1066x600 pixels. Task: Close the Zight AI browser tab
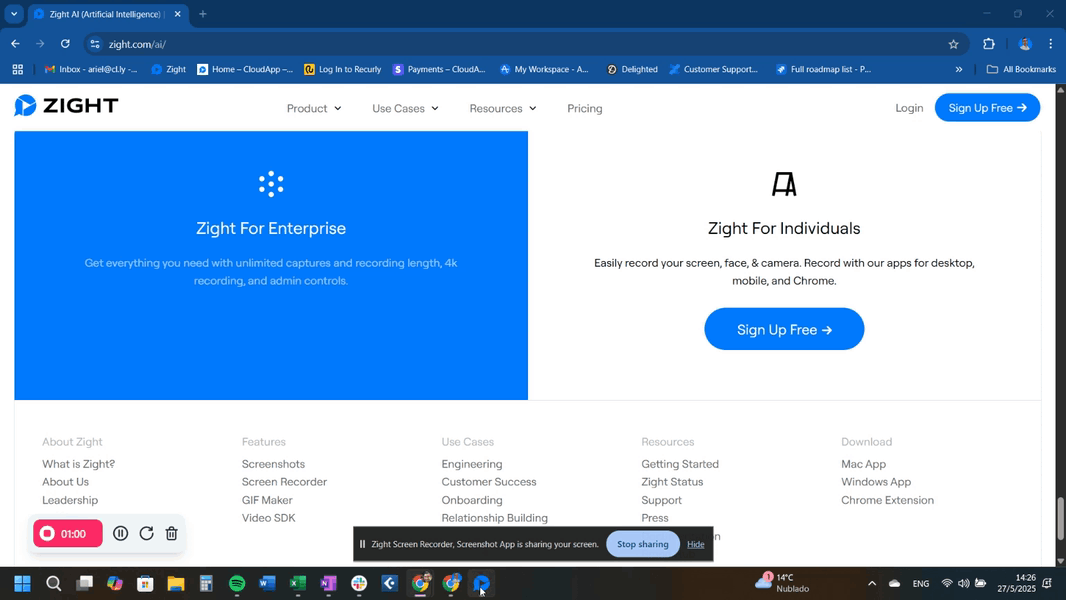pyautogui.click(x=177, y=14)
